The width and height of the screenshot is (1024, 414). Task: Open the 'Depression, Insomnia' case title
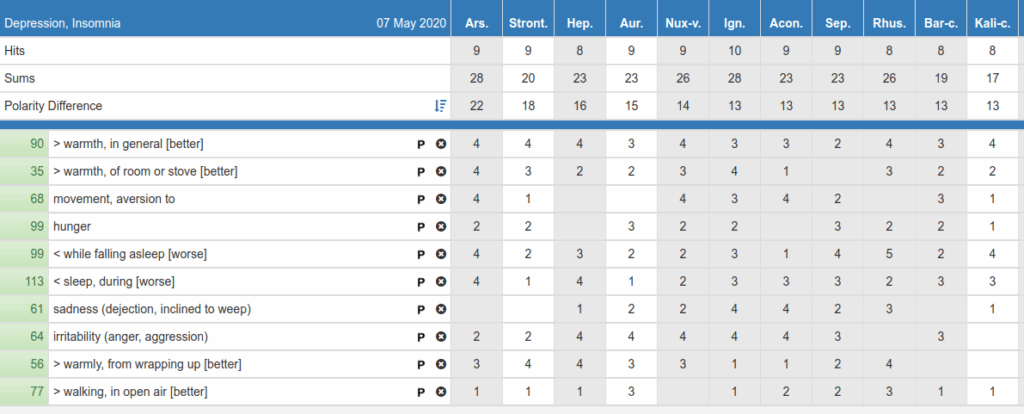point(62,22)
